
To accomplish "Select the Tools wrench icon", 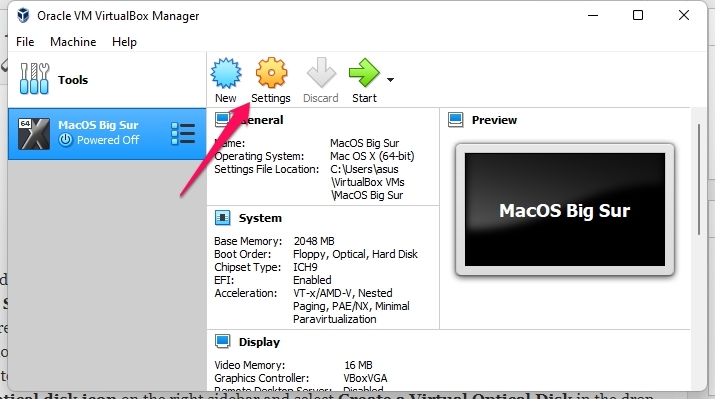I will click(x=34, y=79).
